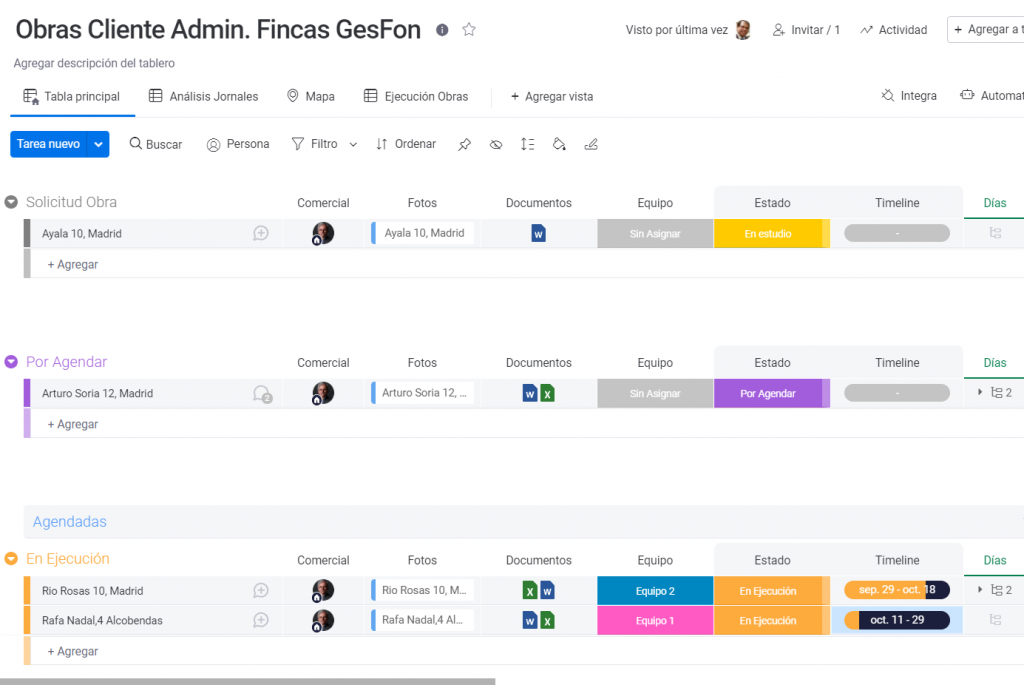Toggle hidden columns eye icon

point(496,144)
